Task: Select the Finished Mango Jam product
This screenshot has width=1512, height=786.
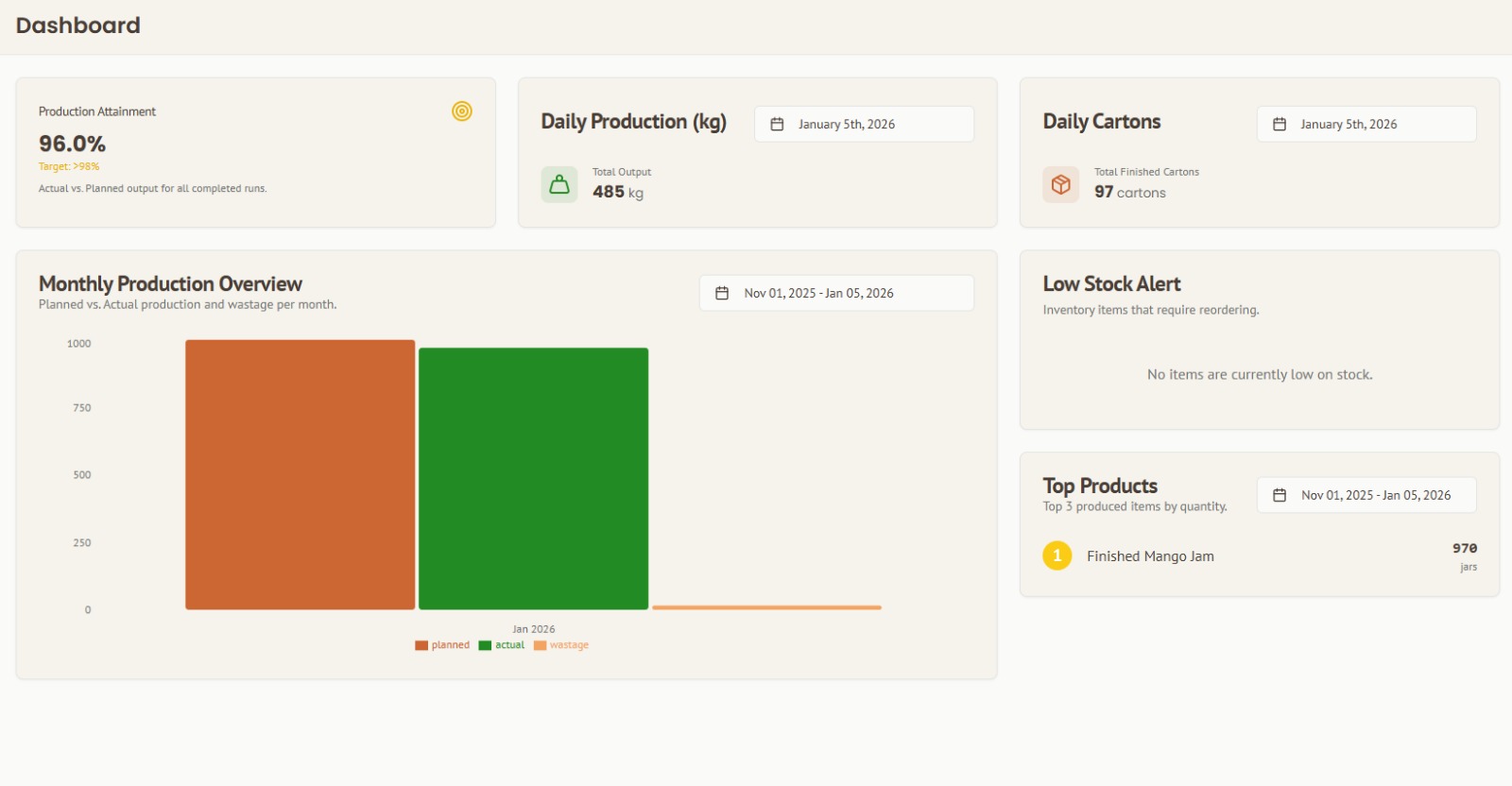Action: [1150, 556]
